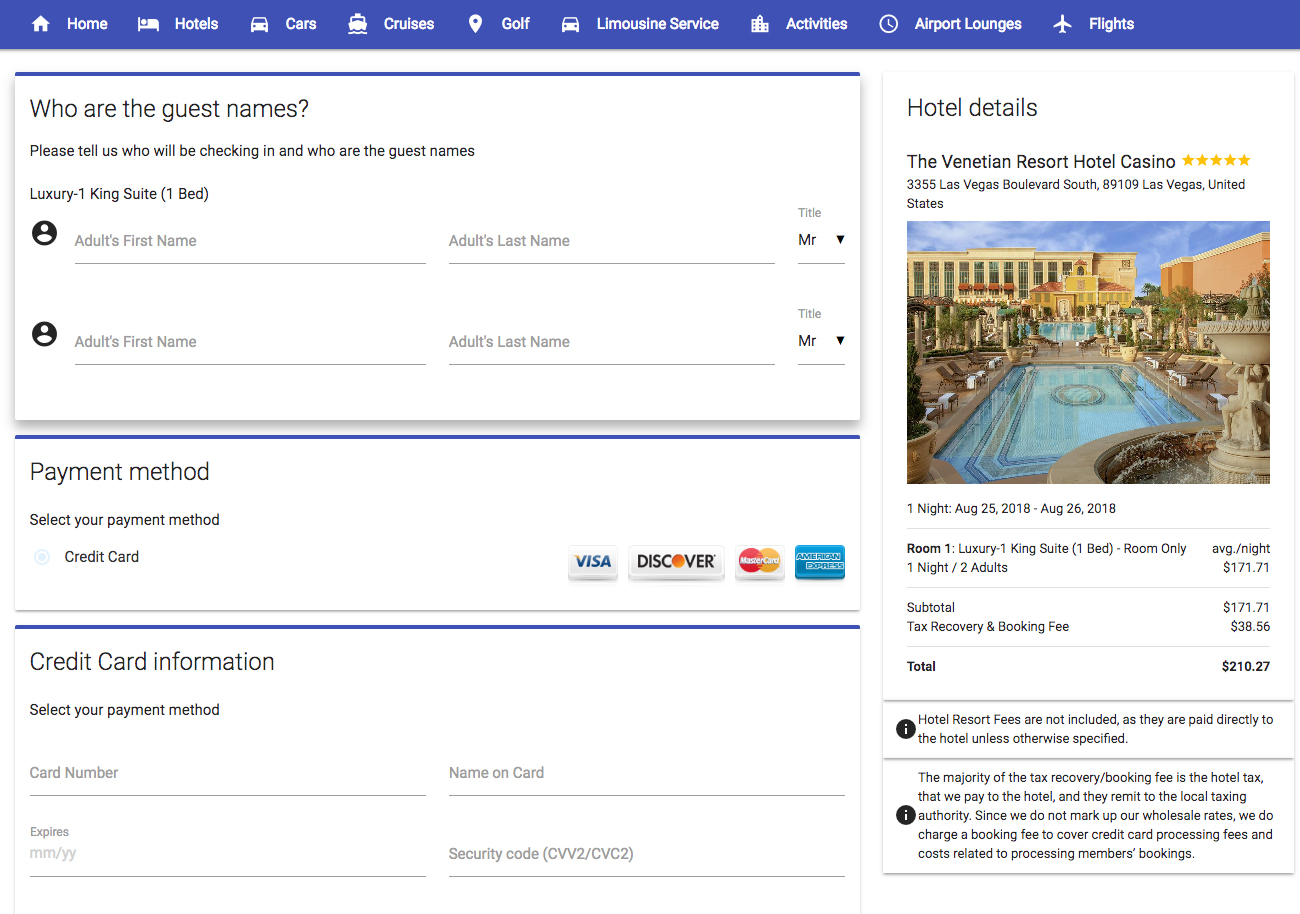
Task: Focus second guest's Adult's First Name field
Action: pyautogui.click(x=250, y=342)
